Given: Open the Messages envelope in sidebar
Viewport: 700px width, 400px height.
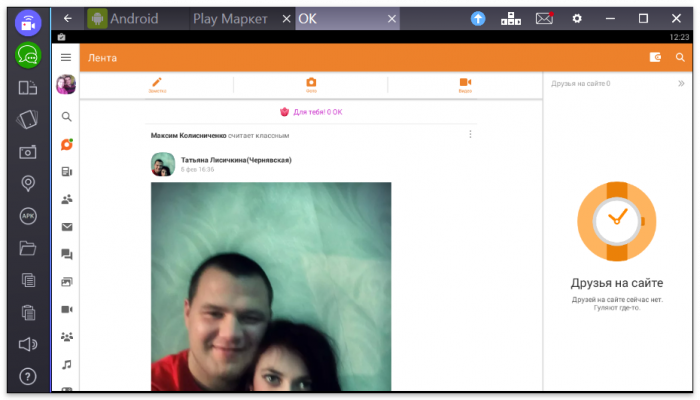Looking at the screenshot, I should pyautogui.click(x=67, y=227).
